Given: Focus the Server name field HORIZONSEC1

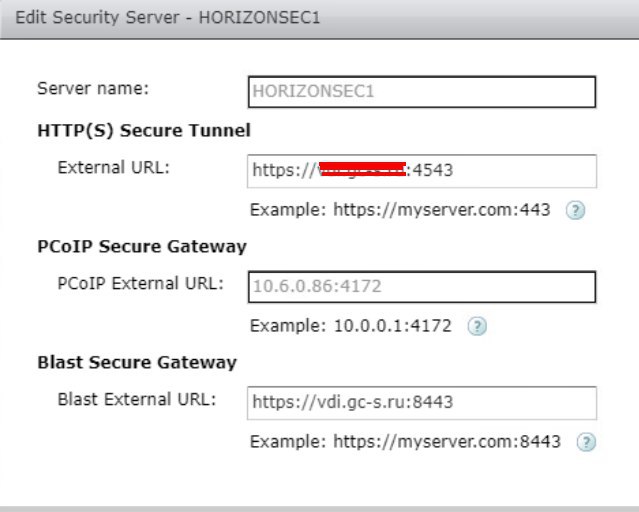Looking at the screenshot, I should point(422,92).
